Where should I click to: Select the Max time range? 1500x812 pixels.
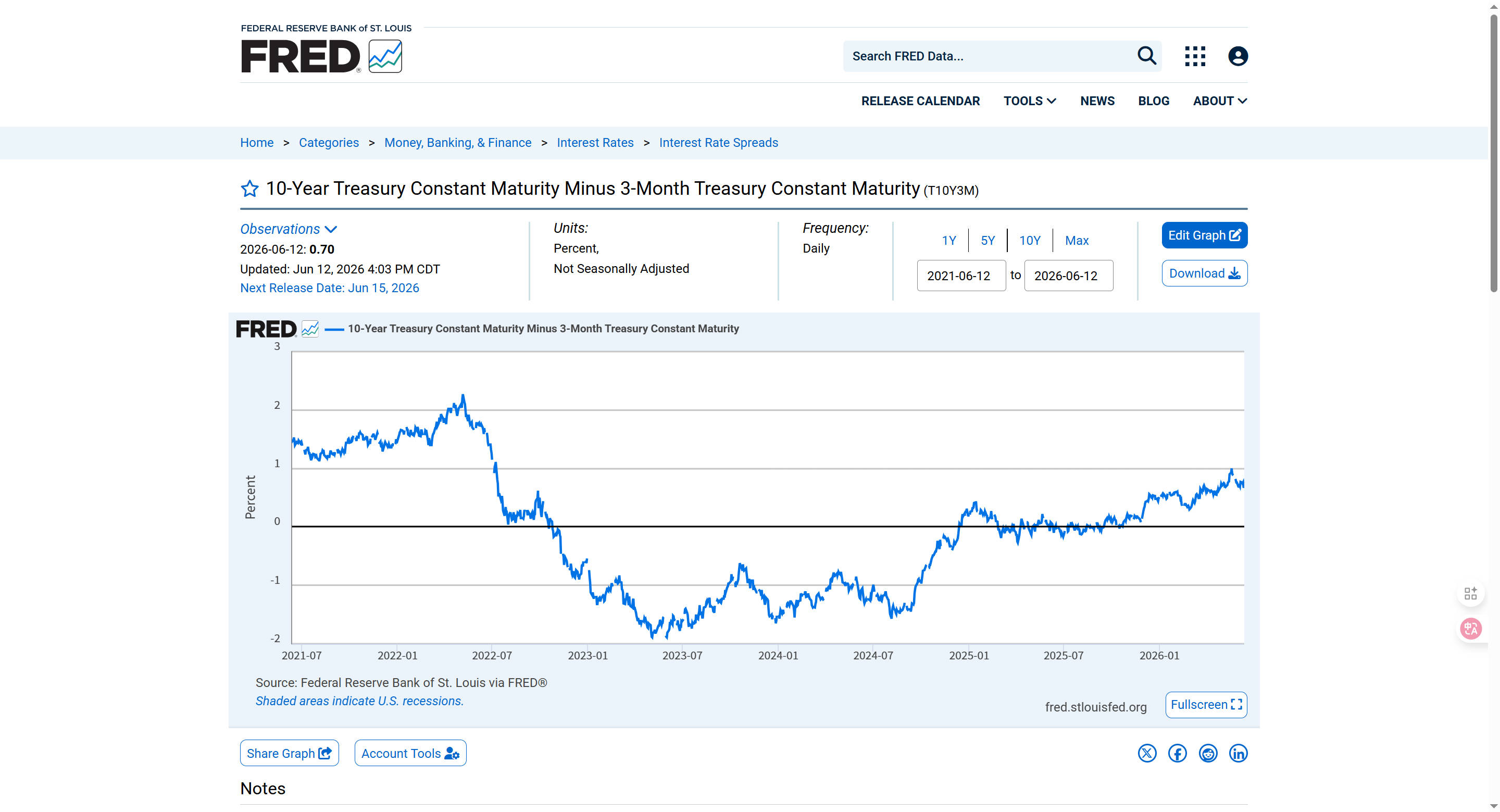tap(1077, 241)
